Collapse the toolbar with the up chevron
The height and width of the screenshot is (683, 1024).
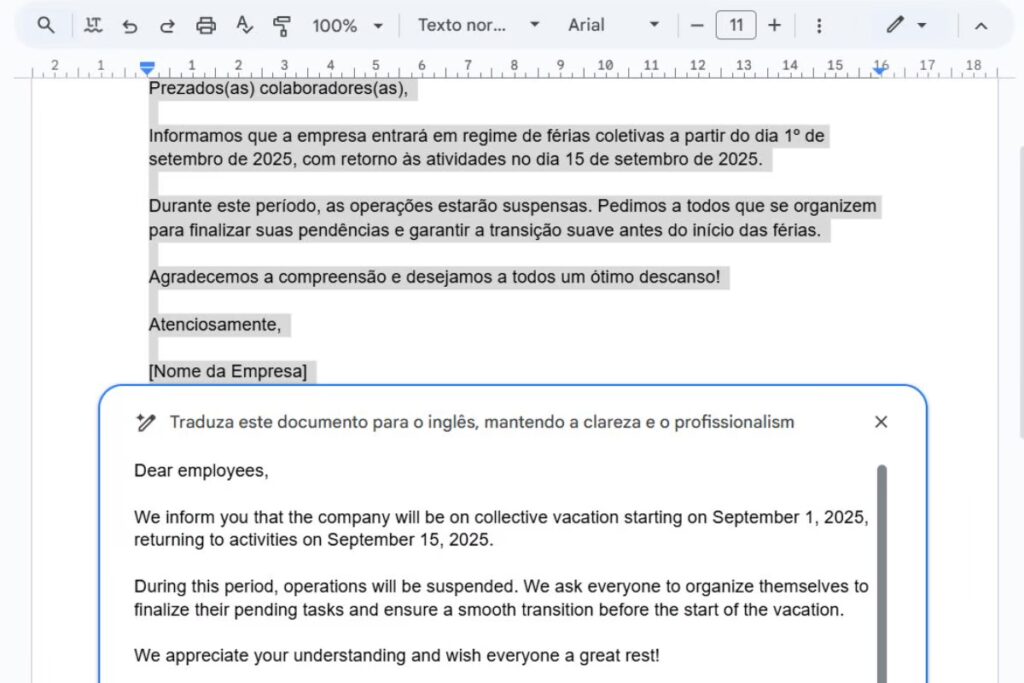[x=981, y=25]
